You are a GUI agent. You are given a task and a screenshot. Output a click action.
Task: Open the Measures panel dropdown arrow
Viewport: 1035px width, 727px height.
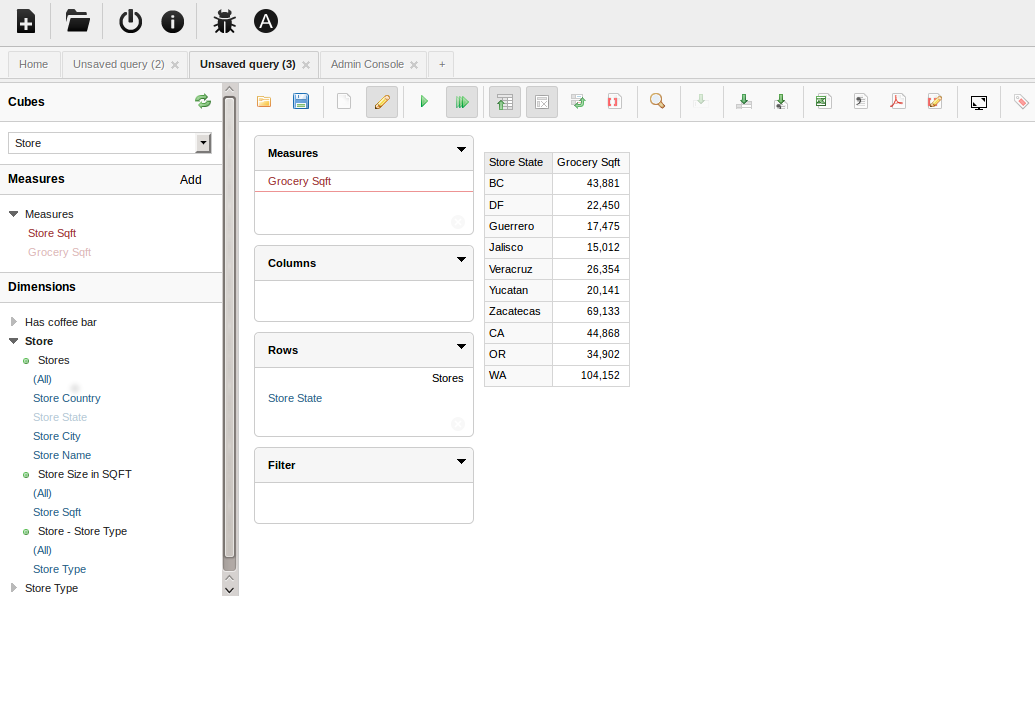pyautogui.click(x=461, y=150)
